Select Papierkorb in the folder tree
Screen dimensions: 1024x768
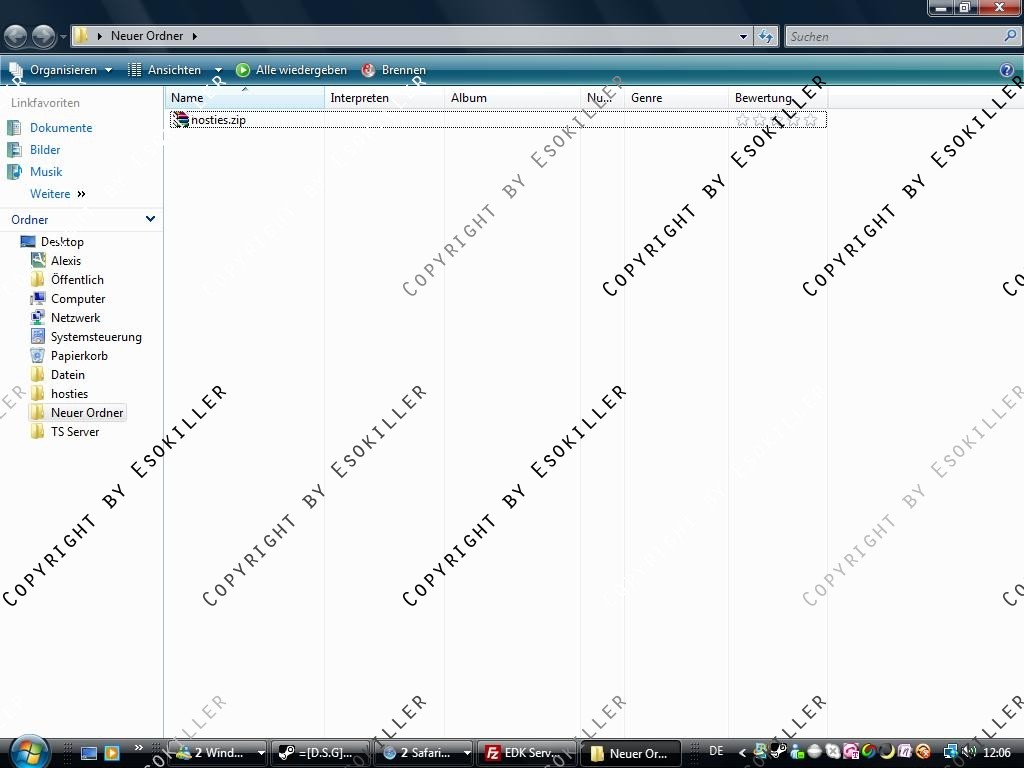coord(79,356)
